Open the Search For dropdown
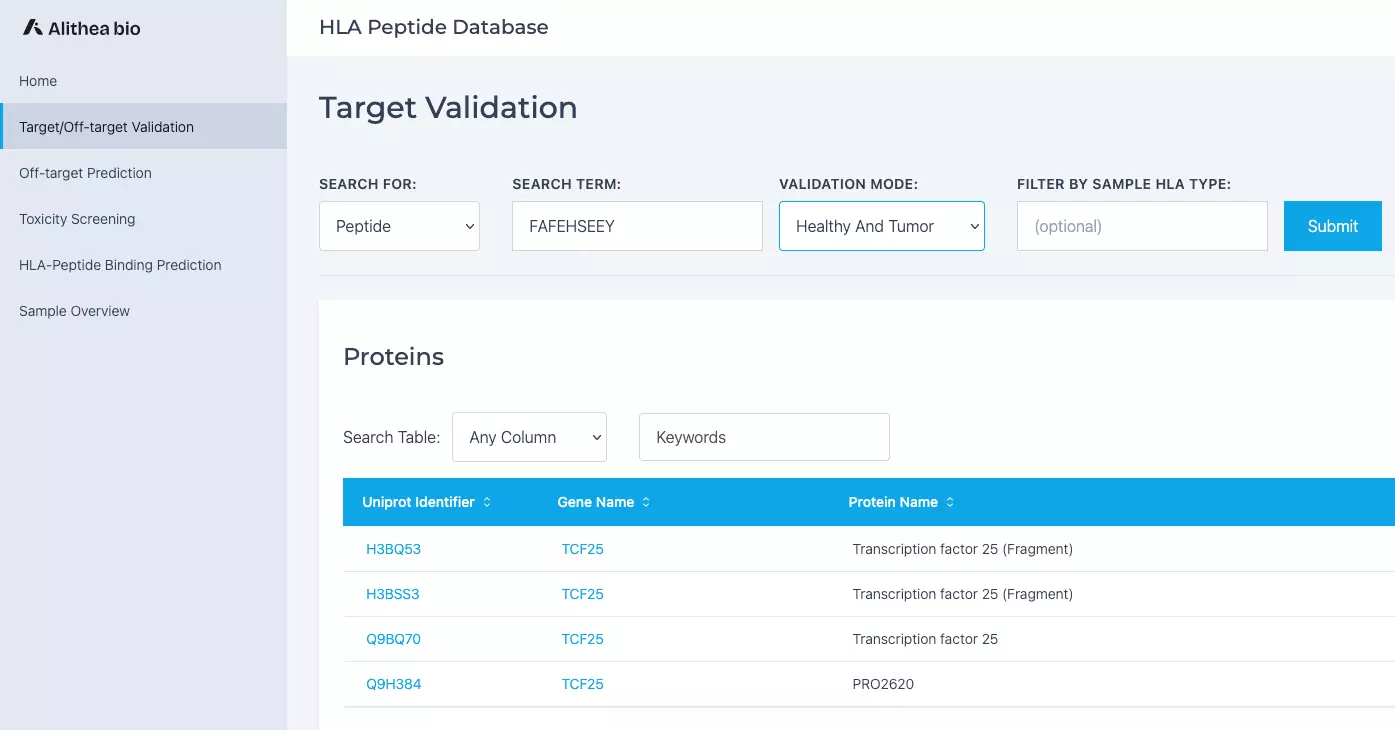Viewport: 1395px width, 730px height. click(x=399, y=226)
